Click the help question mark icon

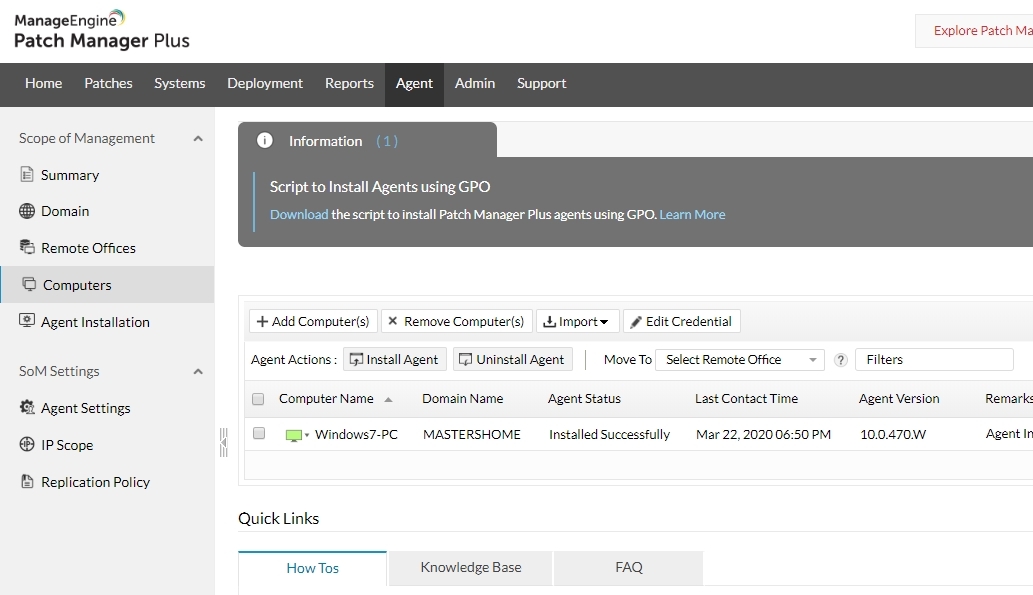pyautogui.click(x=840, y=360)
